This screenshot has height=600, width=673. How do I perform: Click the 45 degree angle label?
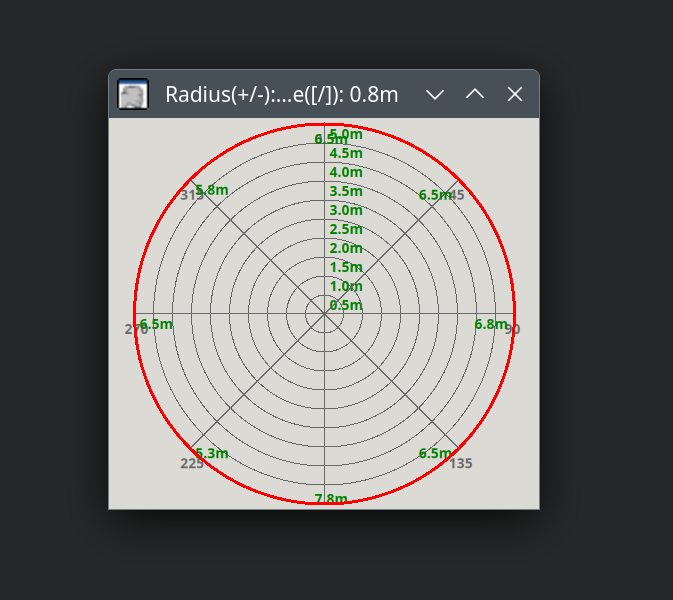tap(457, 194)
